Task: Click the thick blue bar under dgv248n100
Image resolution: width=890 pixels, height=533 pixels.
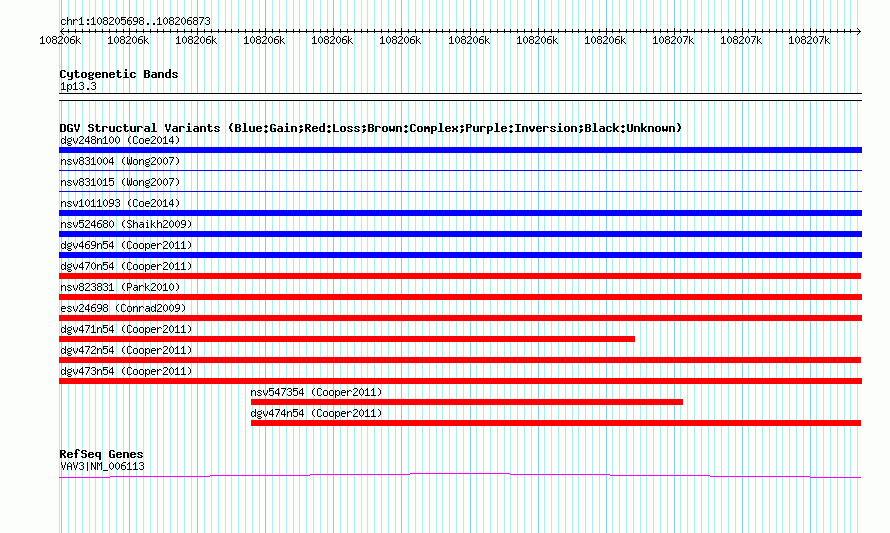Action: tap(460, 150)
